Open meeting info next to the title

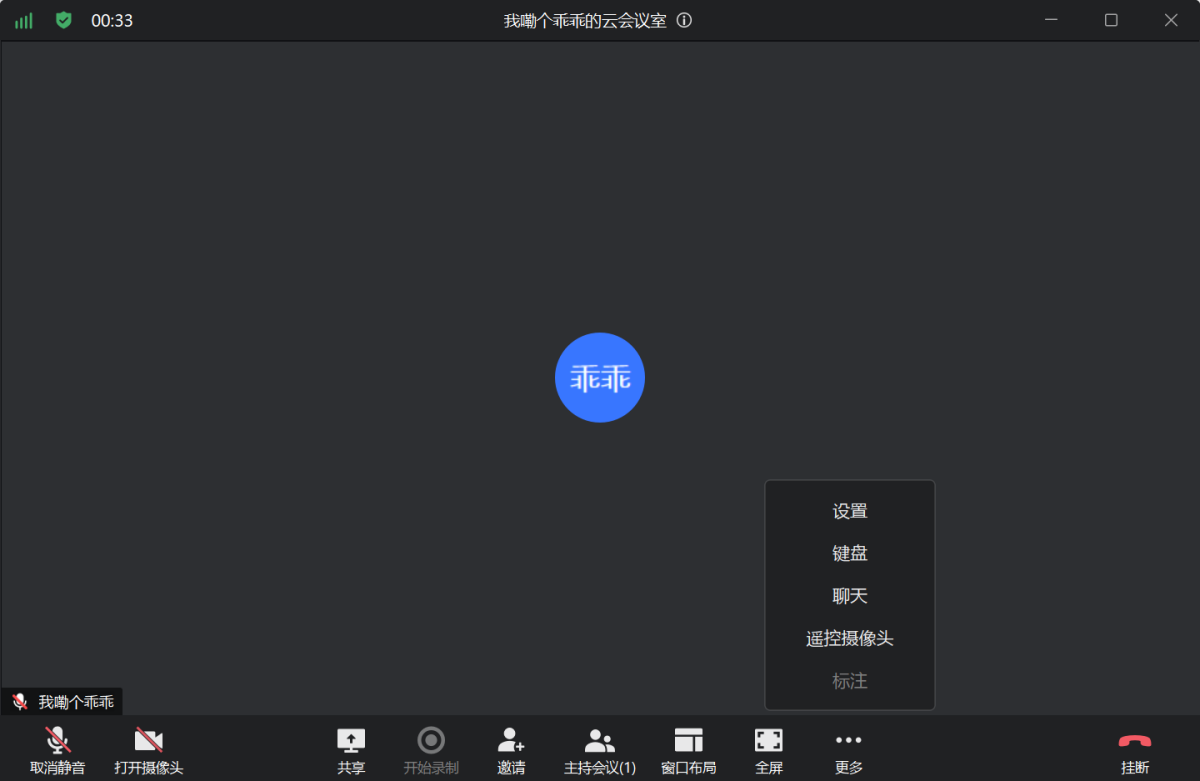point(684,20)
